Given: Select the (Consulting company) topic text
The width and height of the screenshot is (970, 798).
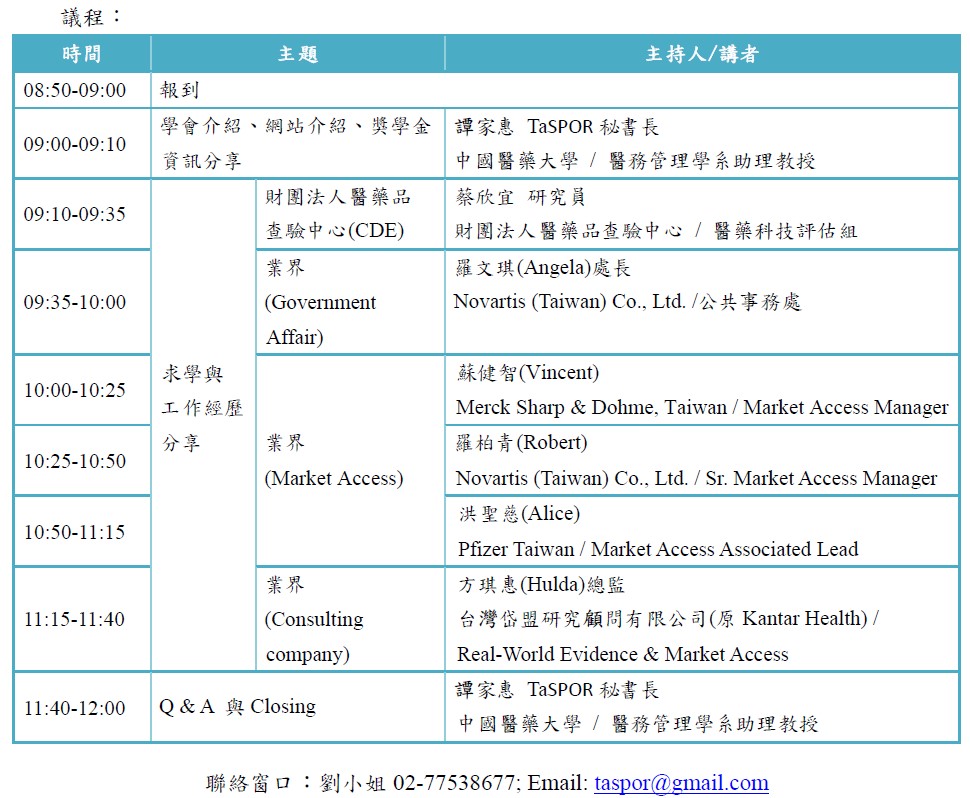Looking at the screenshot, I should pyautogui.click(x=314, y=636).
